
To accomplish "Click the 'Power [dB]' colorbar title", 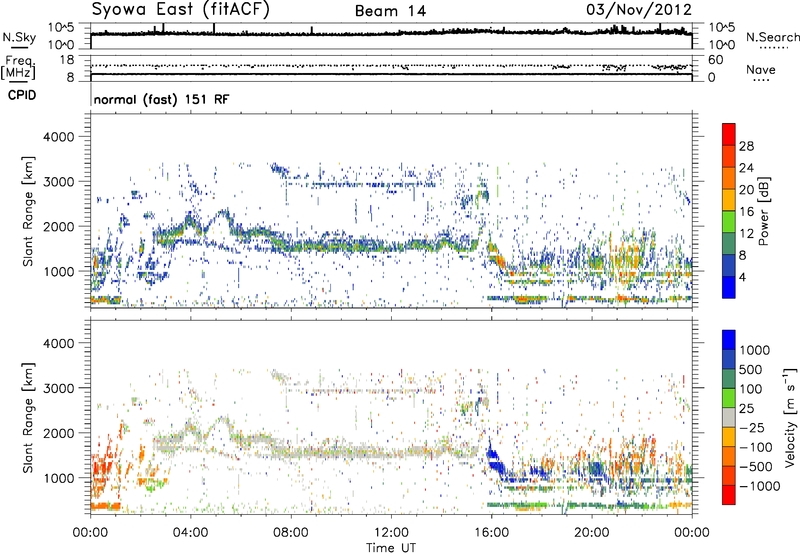I will [x=764, y=211].
